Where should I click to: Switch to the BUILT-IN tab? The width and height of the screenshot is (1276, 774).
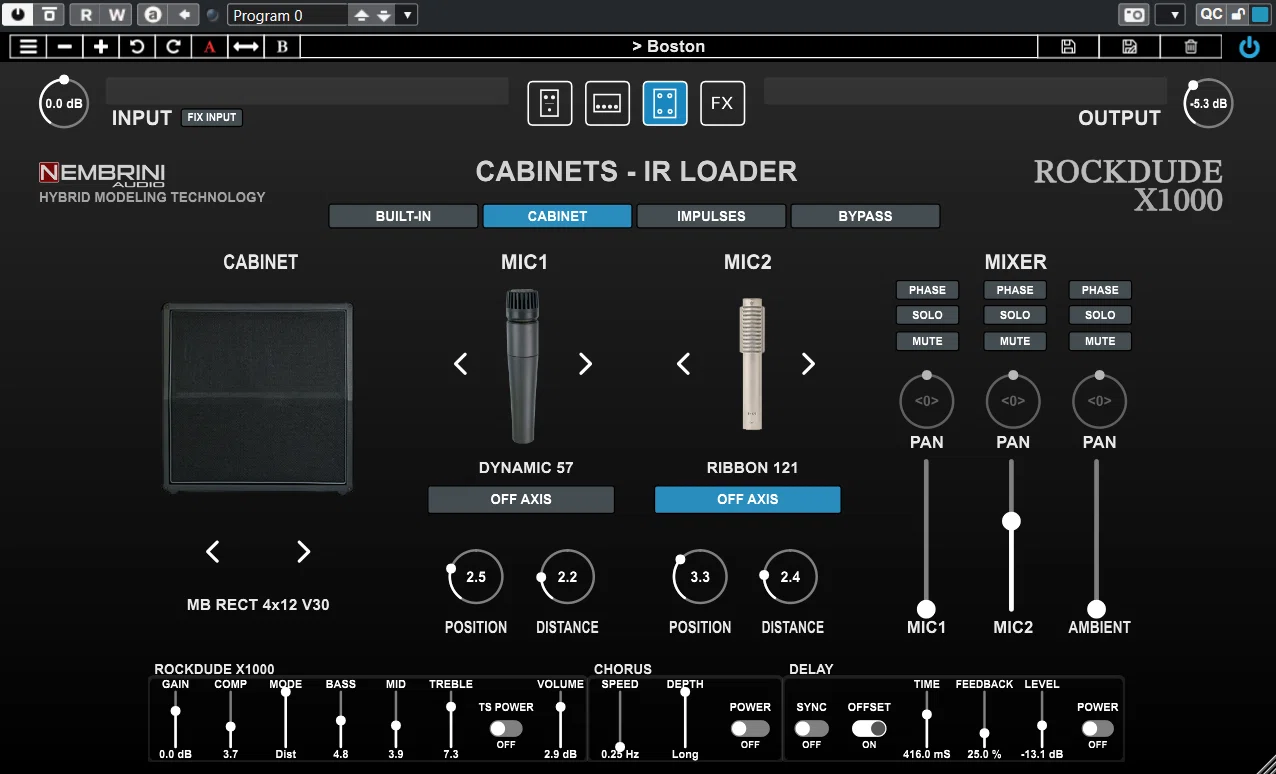[x=403, y=216]
